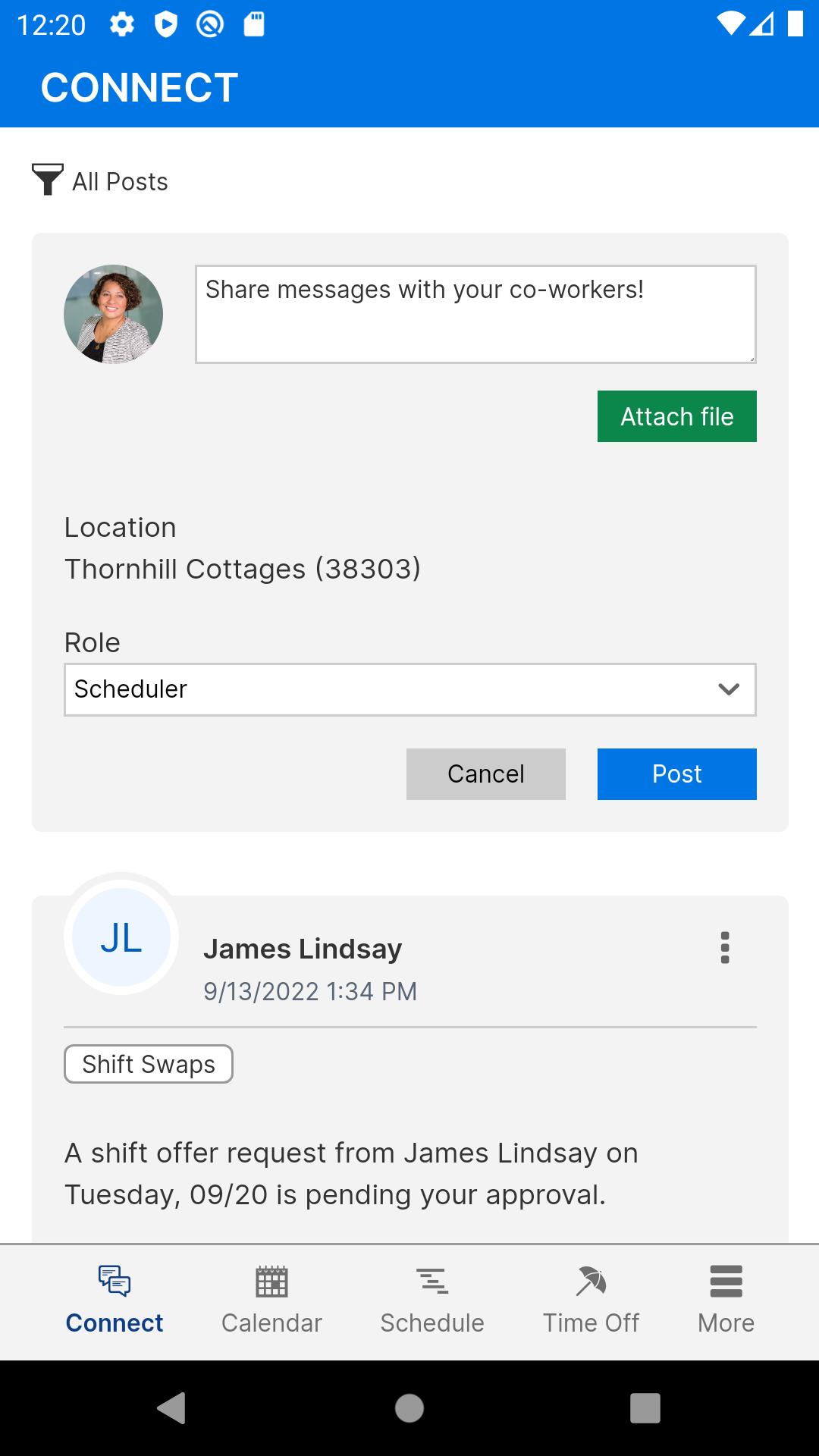Screen dimensions: 819x1456
Task: Click the green Attach file button
Action: (x=677, y=416)
